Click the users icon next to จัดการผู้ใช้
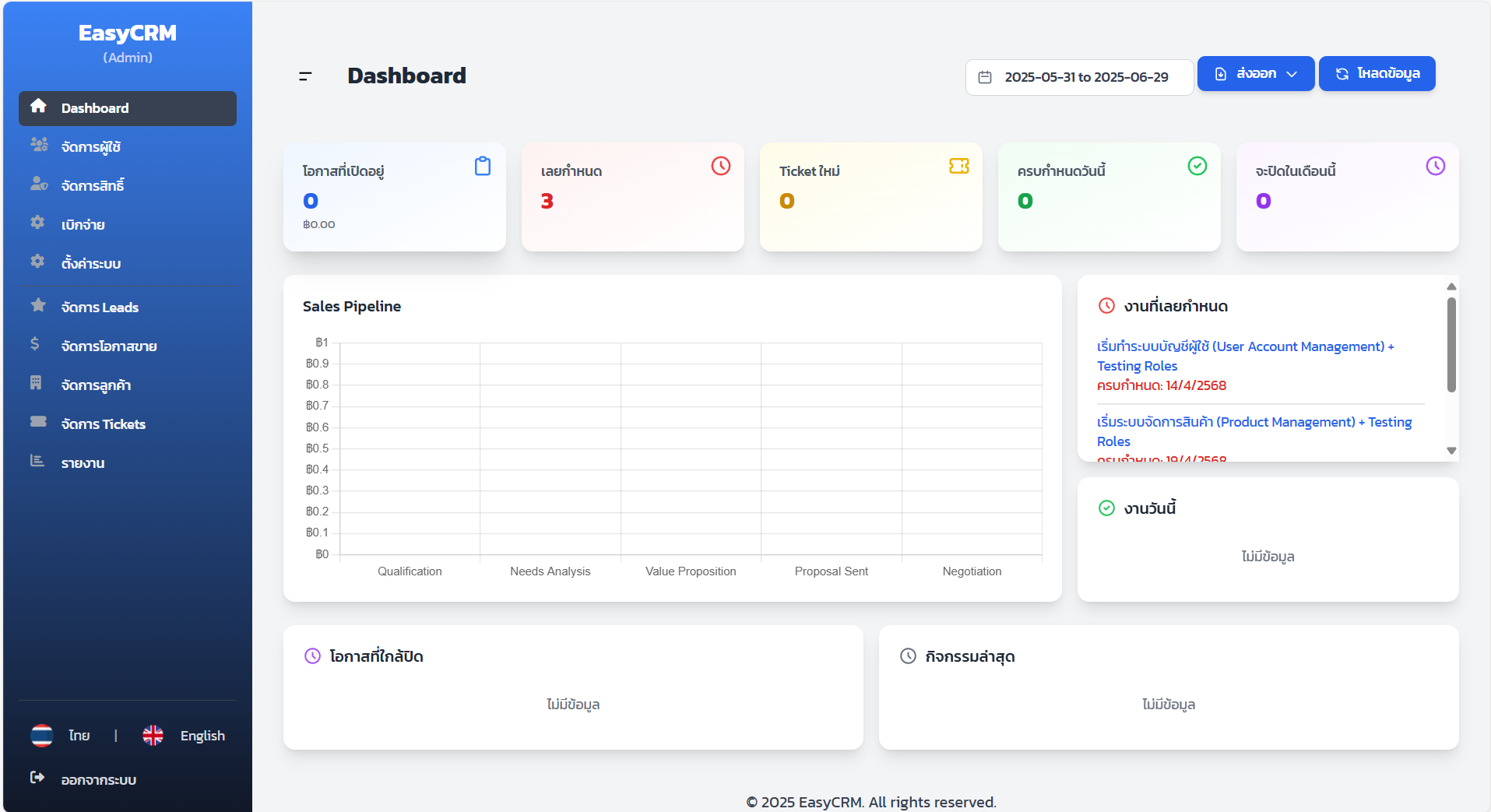Screen dimensions: 1491x812 pos(39,144)
